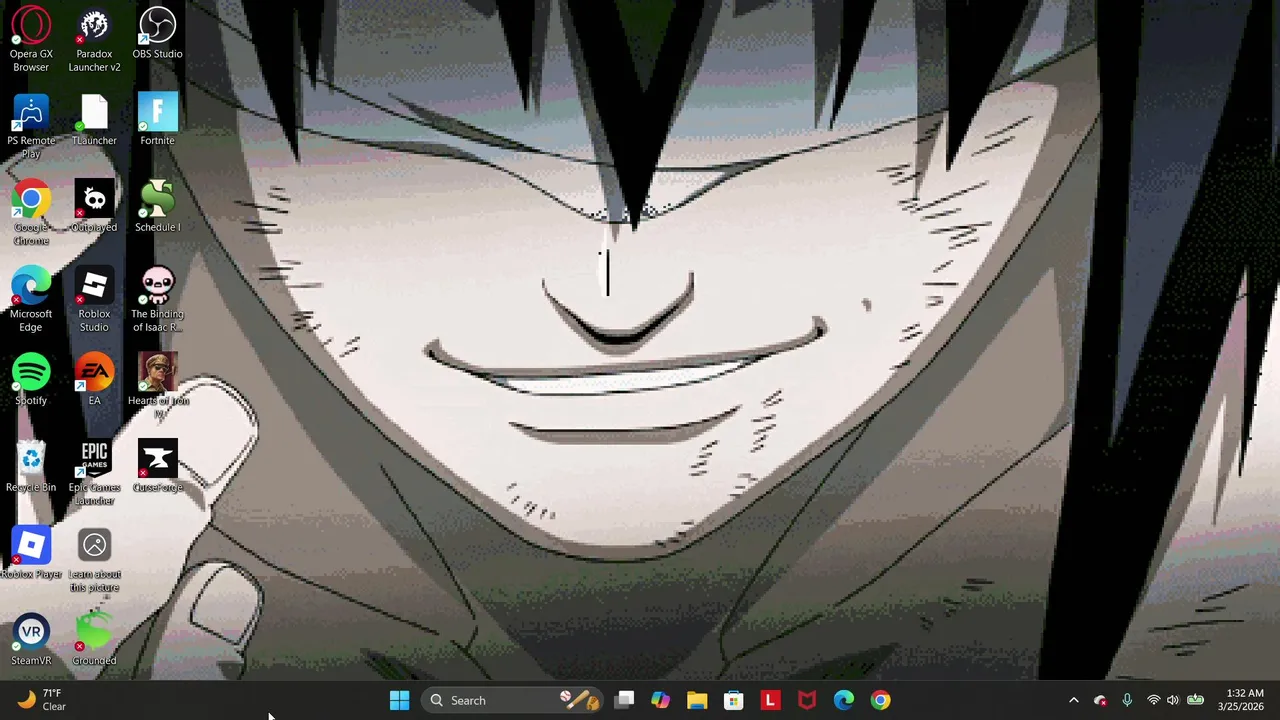Select the Learn about this picture icon

click(x=94, y=560)
